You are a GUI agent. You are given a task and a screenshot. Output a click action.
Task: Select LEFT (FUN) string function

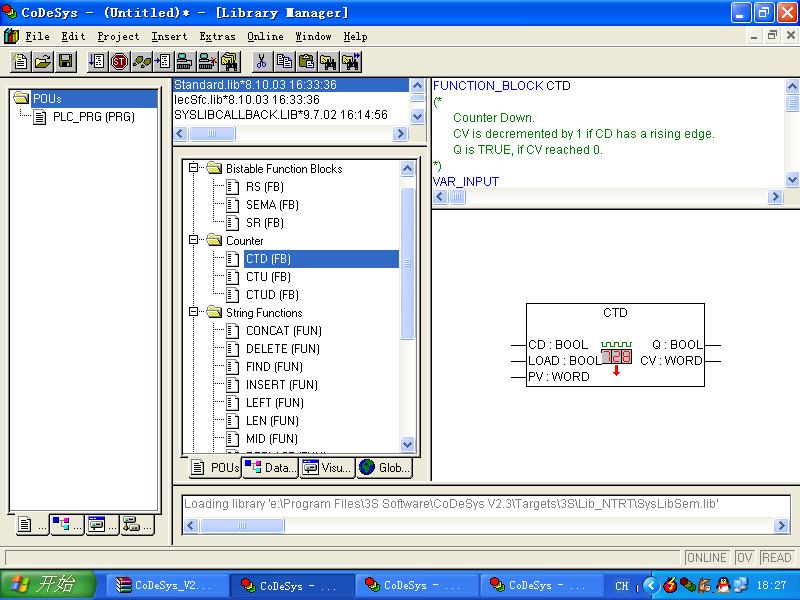click(274, 403)
